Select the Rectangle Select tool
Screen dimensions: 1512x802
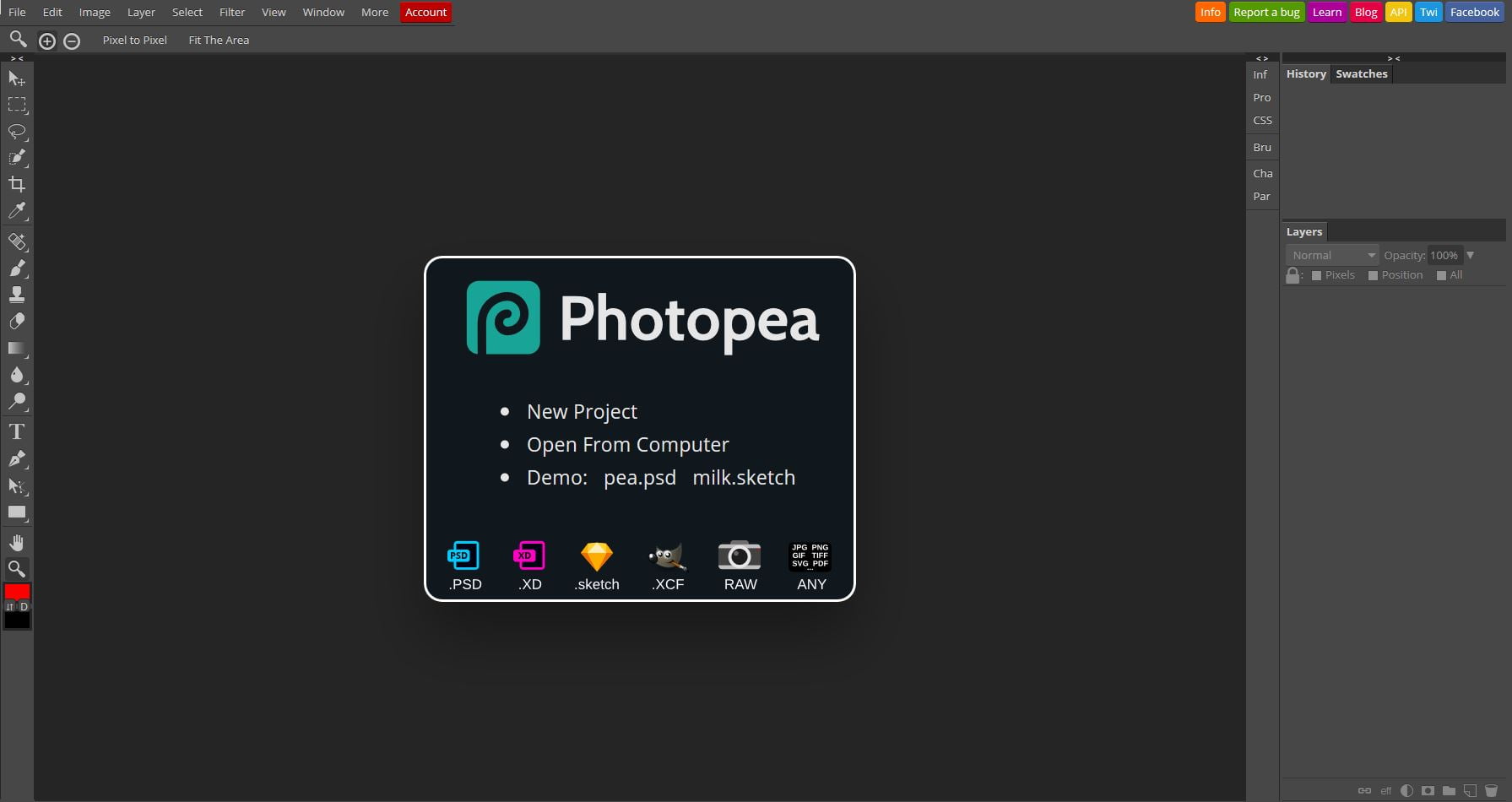point(17,105)
